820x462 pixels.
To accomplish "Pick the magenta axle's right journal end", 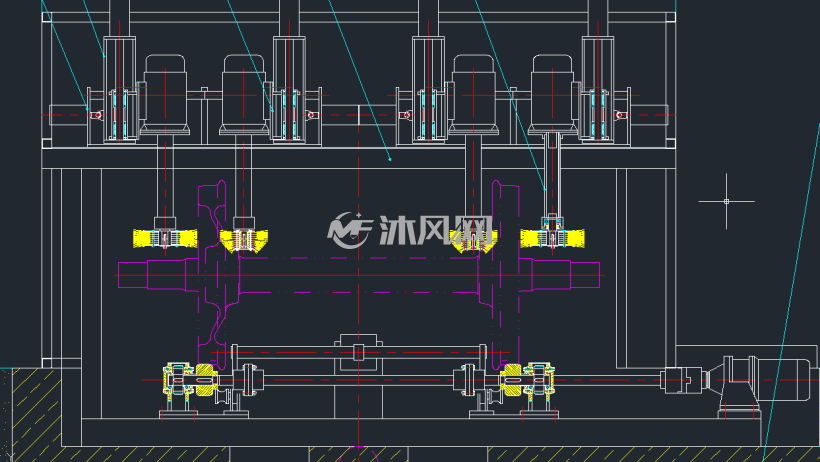I will (585, 275).
